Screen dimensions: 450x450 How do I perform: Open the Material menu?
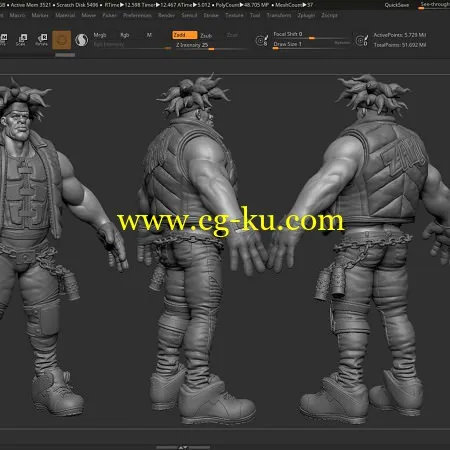tap(65, 15)
